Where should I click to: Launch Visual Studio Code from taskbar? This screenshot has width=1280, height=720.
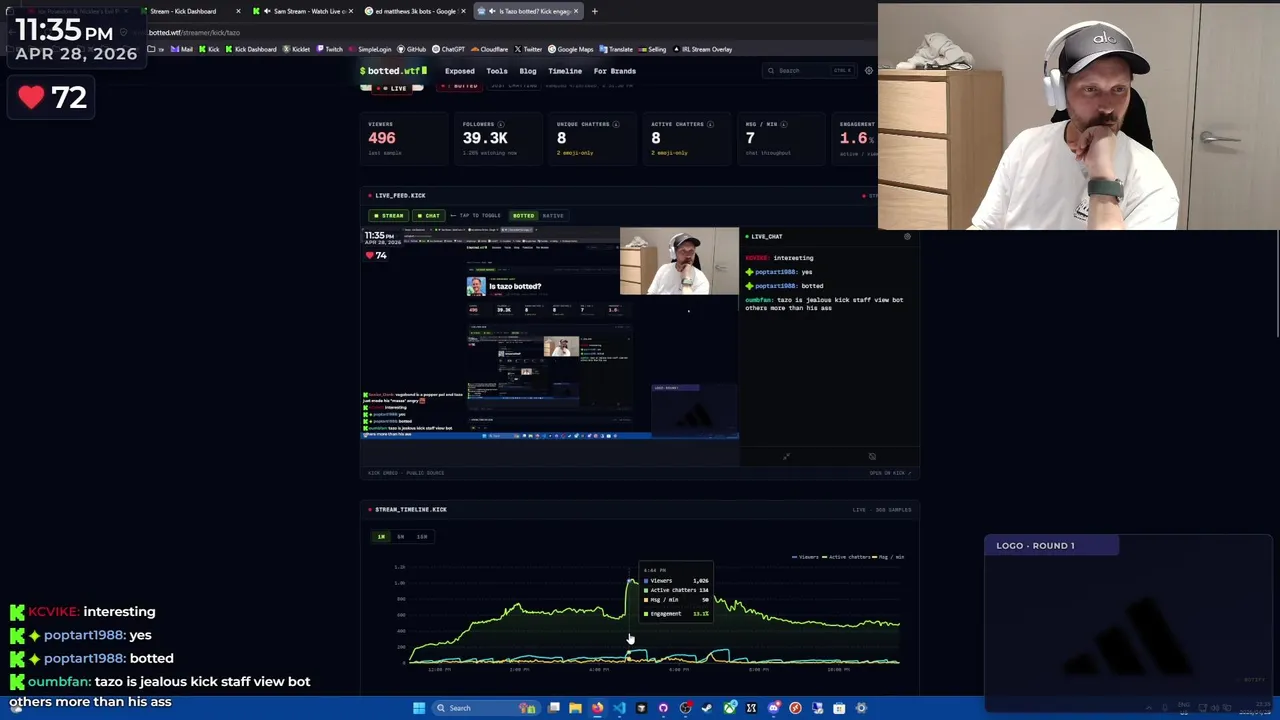[619, 708]
